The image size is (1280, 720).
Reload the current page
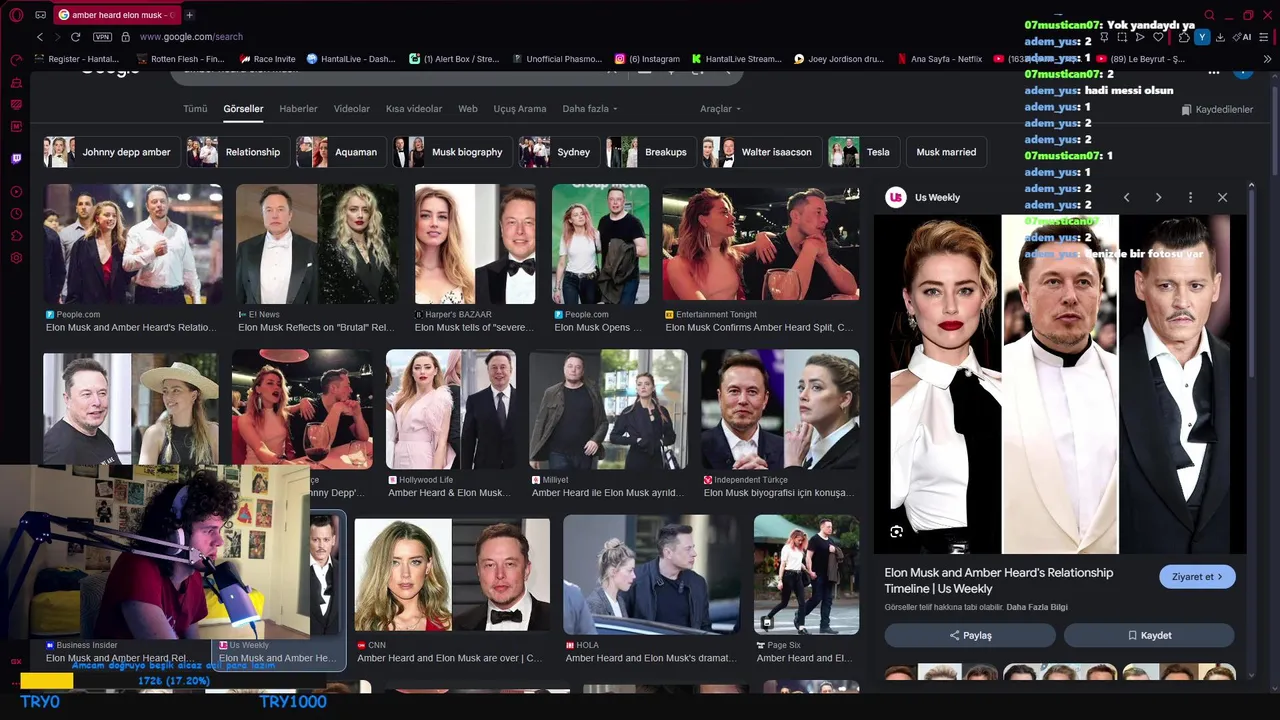(x=73, y=37)
